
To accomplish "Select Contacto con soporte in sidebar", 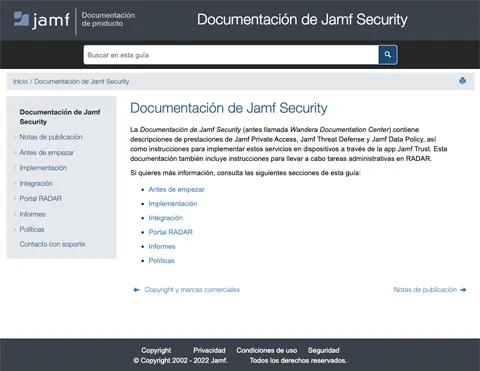I will tap(52, 244).
